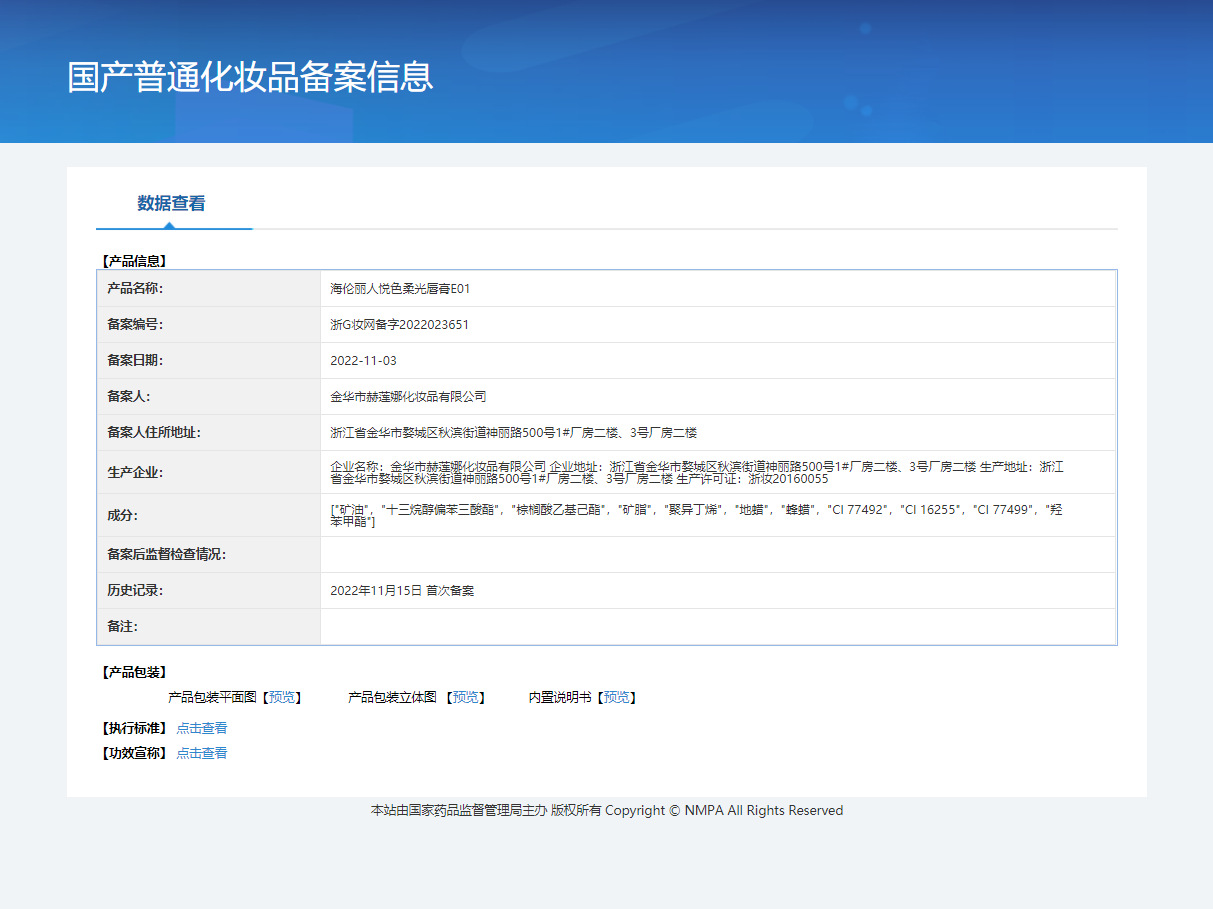
Task: Preview 产品包装平面图 via its 预览 link
Action: coord(282,697)
